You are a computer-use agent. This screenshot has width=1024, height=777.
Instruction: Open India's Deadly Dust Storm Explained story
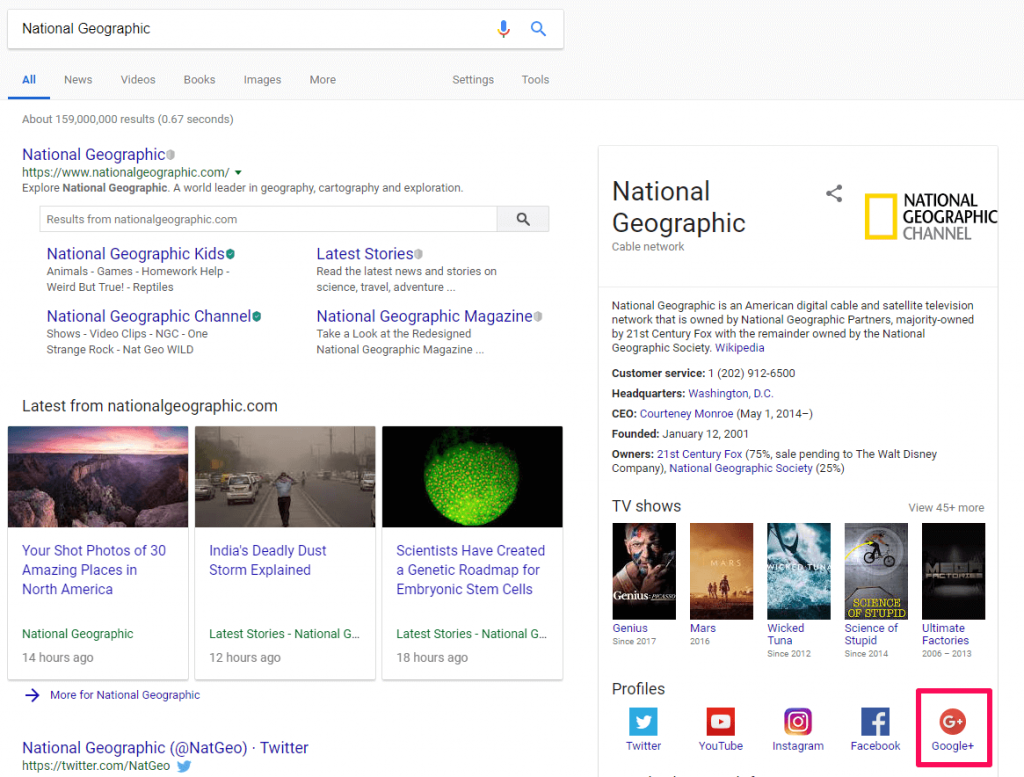tap(267, 560)
